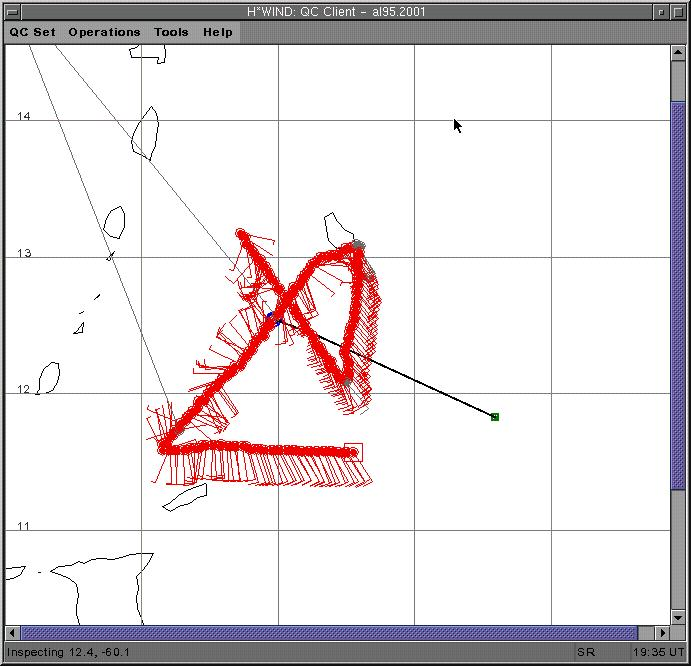
Task: Open the window menu button in the title bar
Action: click(11, 11)
